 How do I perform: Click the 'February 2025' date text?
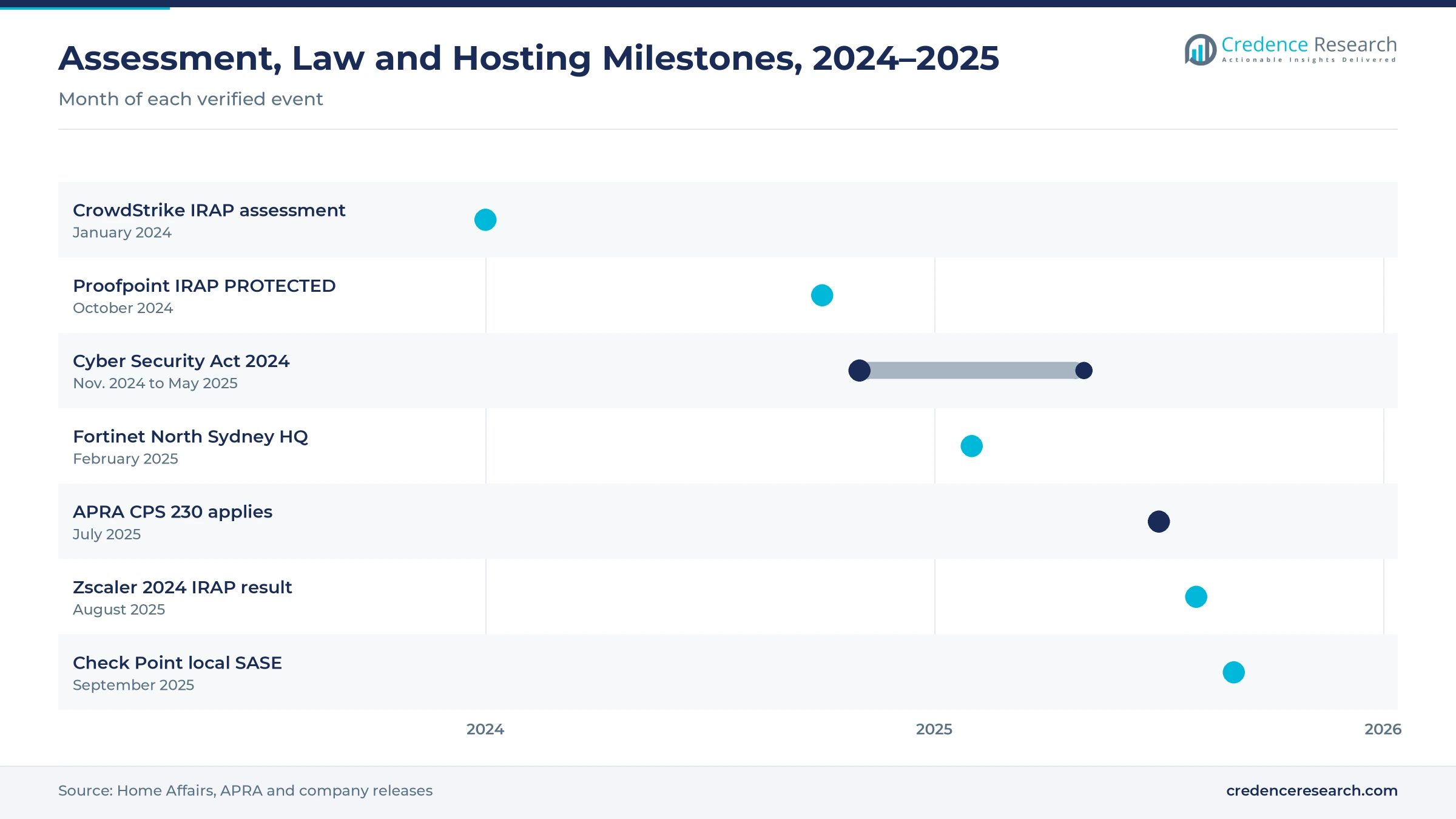click(x=125, y=459)
